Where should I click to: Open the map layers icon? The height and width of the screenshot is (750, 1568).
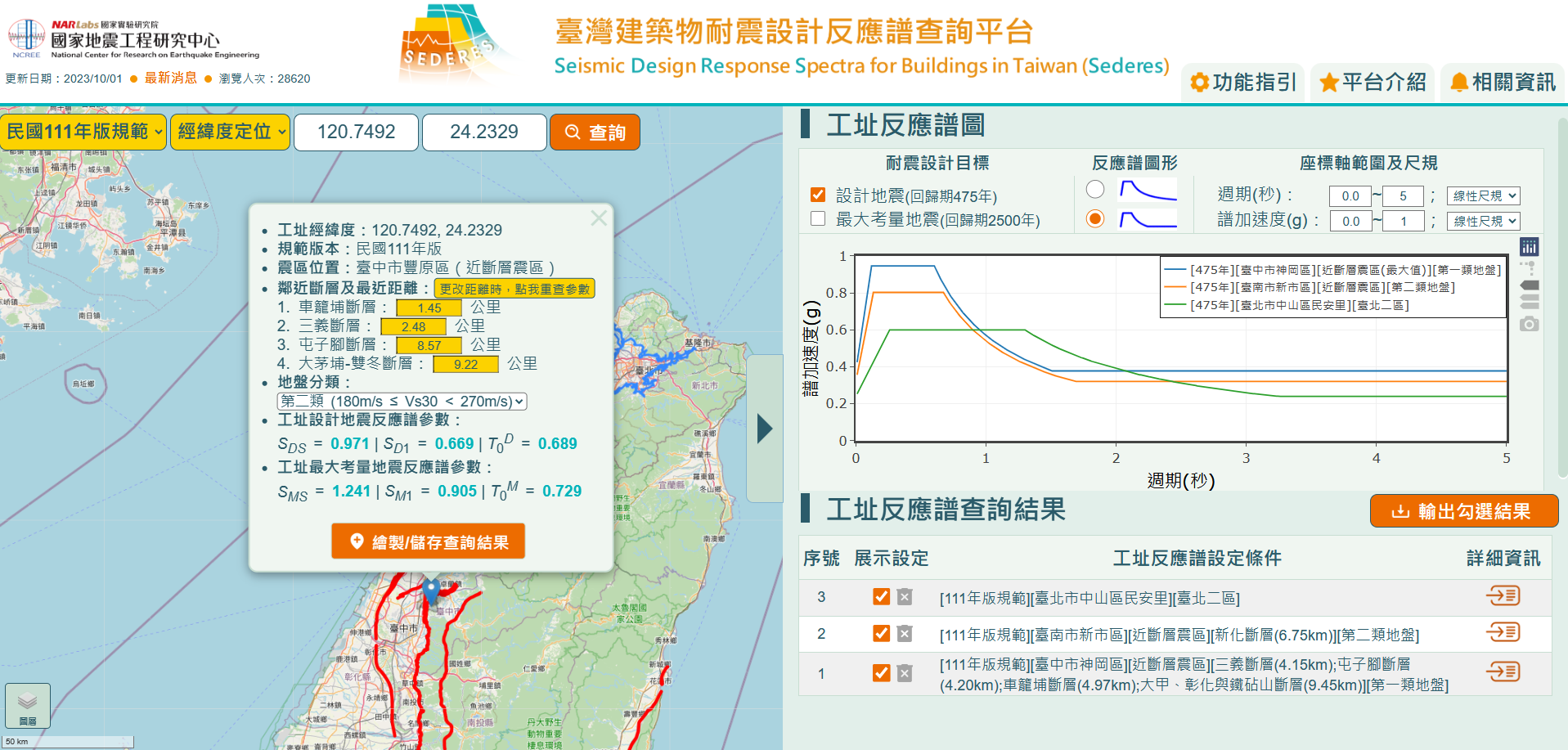[28, 704]
